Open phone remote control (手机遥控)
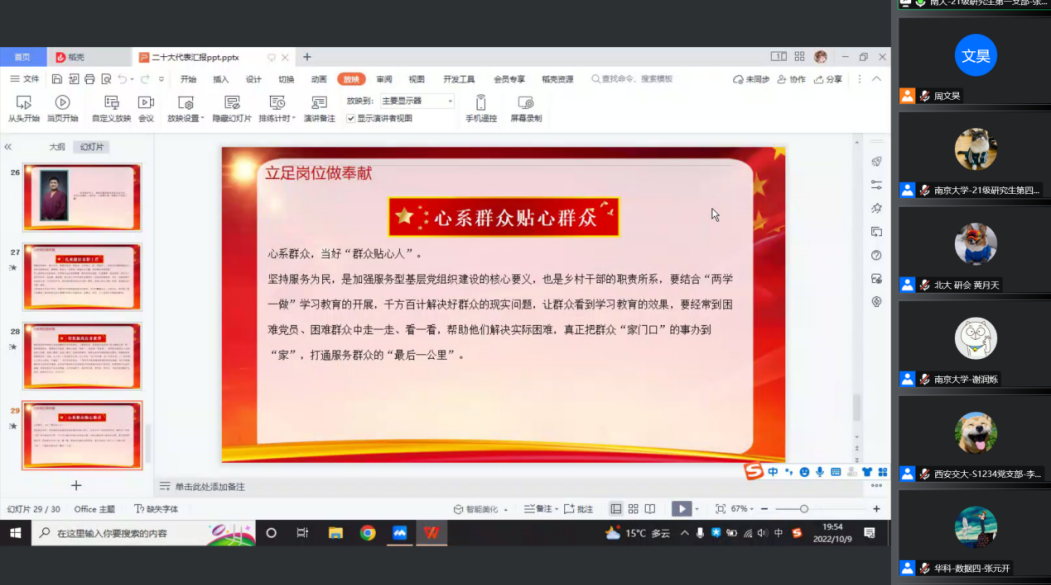Screen dimensions: 1051x585 pos(481,108)
